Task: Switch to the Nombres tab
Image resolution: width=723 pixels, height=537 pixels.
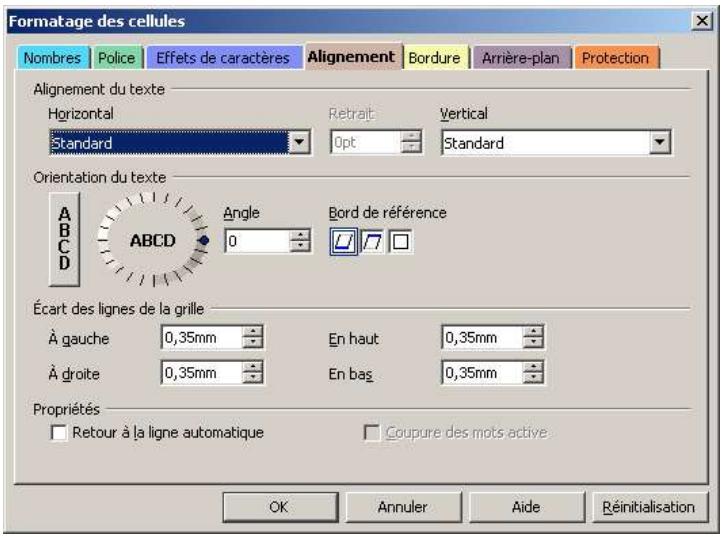Action: pyautogui.click(x=53, y=58)
